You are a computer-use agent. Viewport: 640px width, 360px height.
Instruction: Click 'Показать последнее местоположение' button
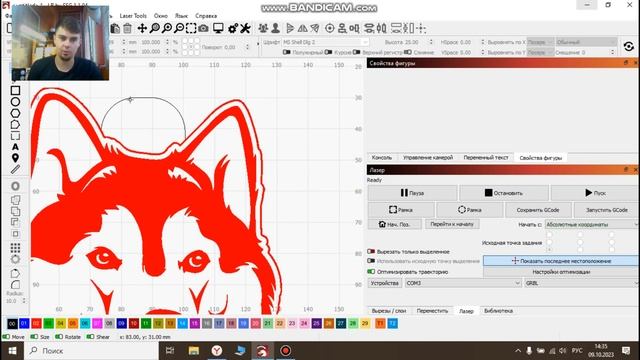(561, 261)
